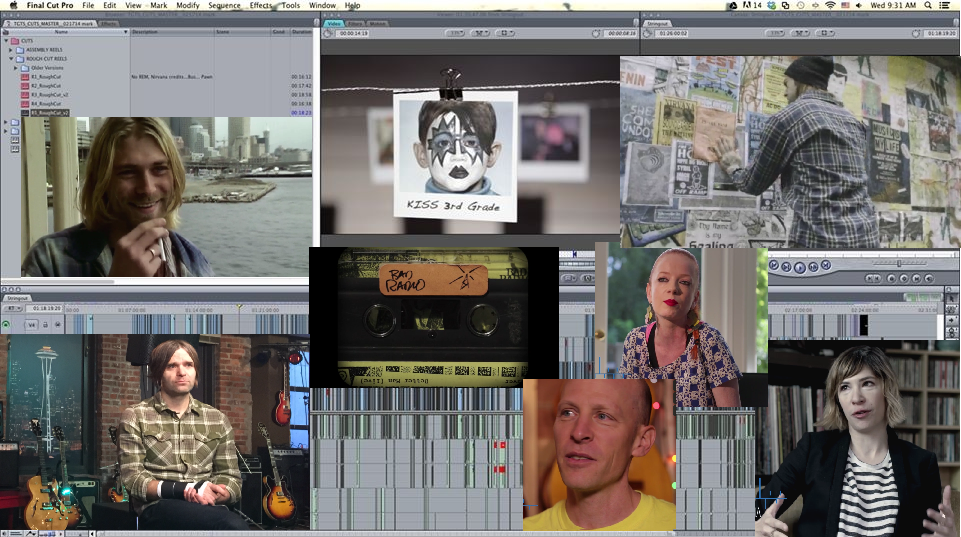Select the Stringout tab in Canvas
961x537 pixels.
tap(657, 23)
